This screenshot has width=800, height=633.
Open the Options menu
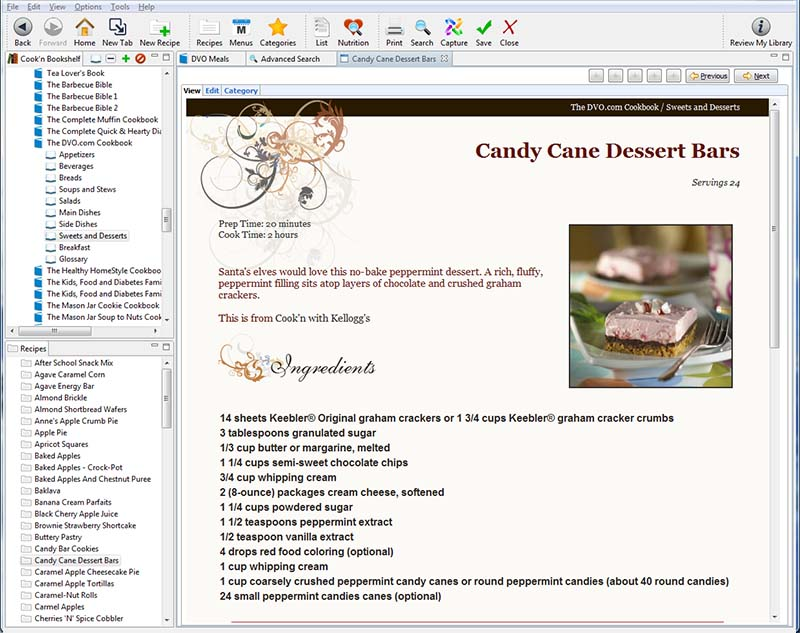pyautogui.click(x=88, y=6)
